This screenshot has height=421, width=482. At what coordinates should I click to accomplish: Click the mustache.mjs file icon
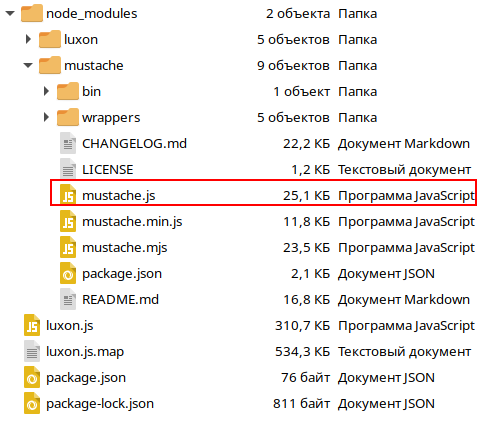pyautogui.click(x=68, y=247)
